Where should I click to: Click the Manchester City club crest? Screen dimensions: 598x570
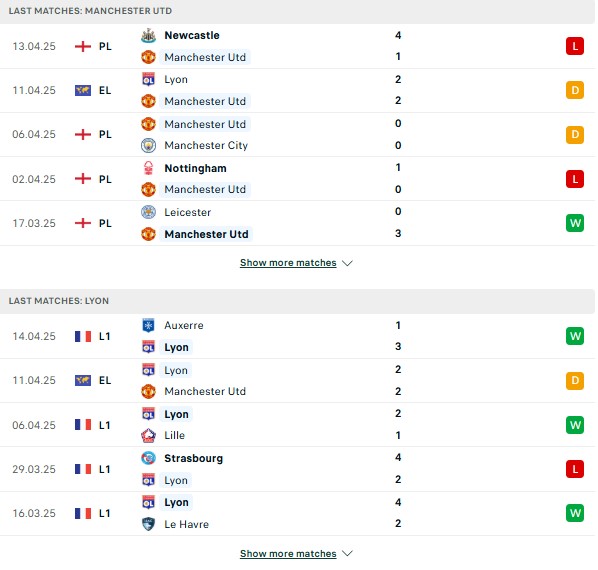[148, 145]
